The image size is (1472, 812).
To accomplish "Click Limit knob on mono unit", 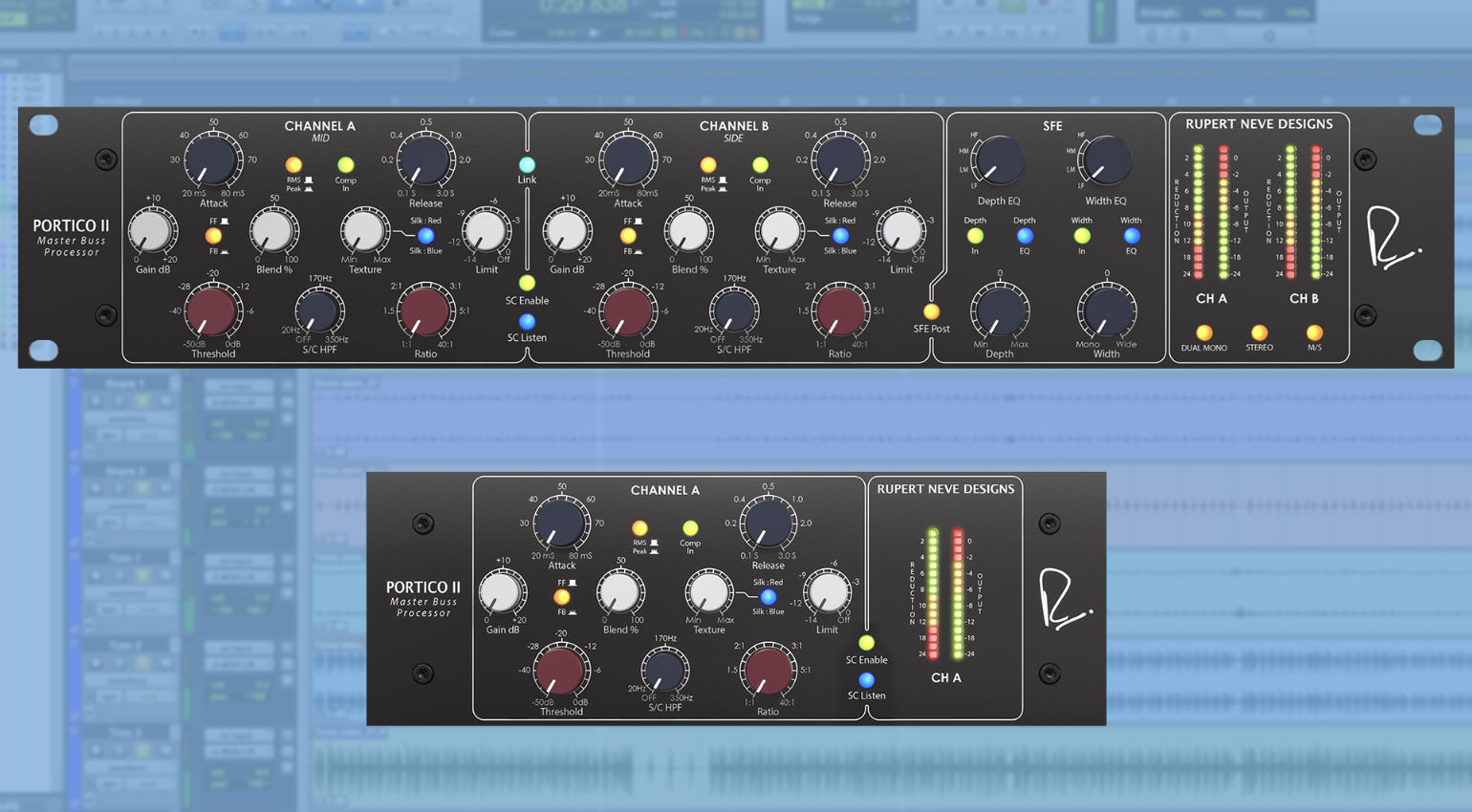I will 827,592.
